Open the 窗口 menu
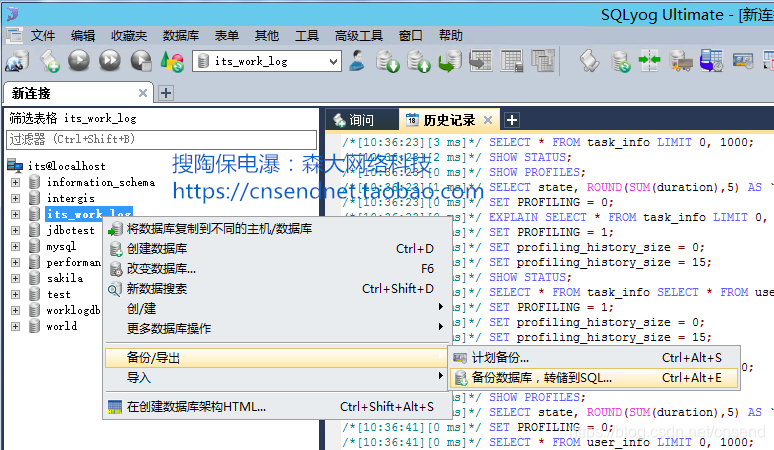This screenshot has height=450, width=774. 411,36
